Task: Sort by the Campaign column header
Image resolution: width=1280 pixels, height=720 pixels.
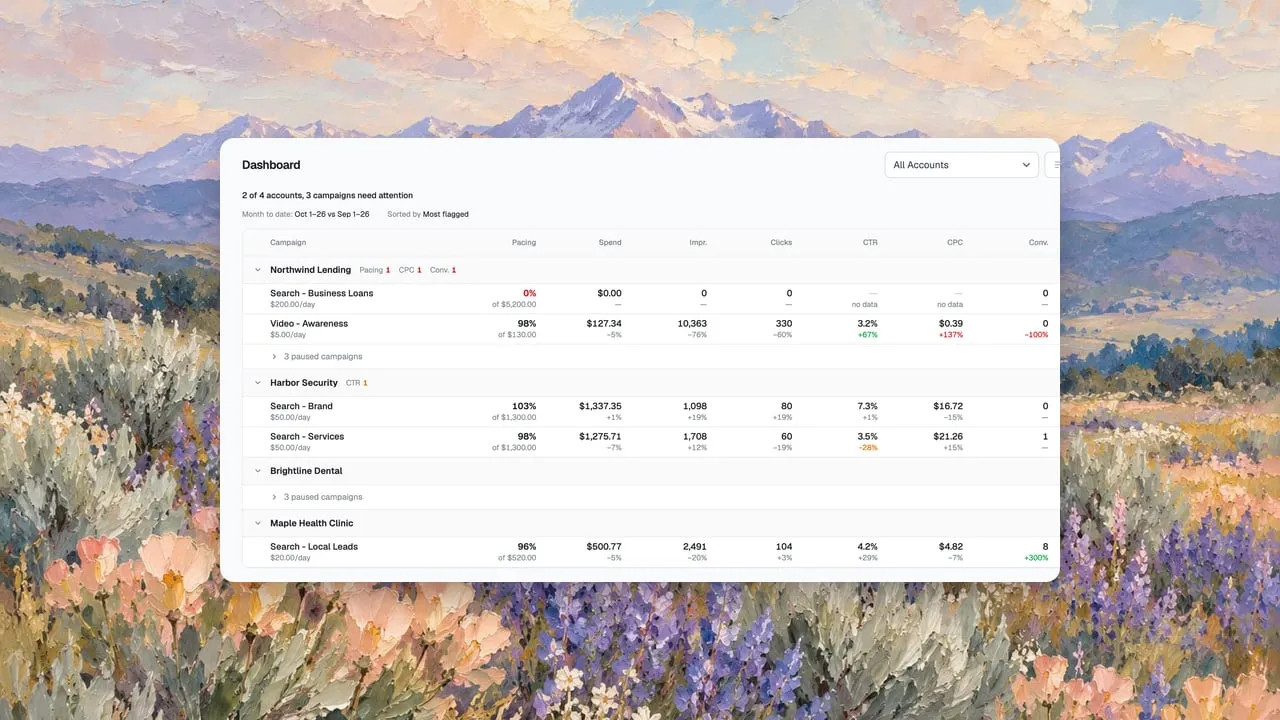Action: click(288, 243)
